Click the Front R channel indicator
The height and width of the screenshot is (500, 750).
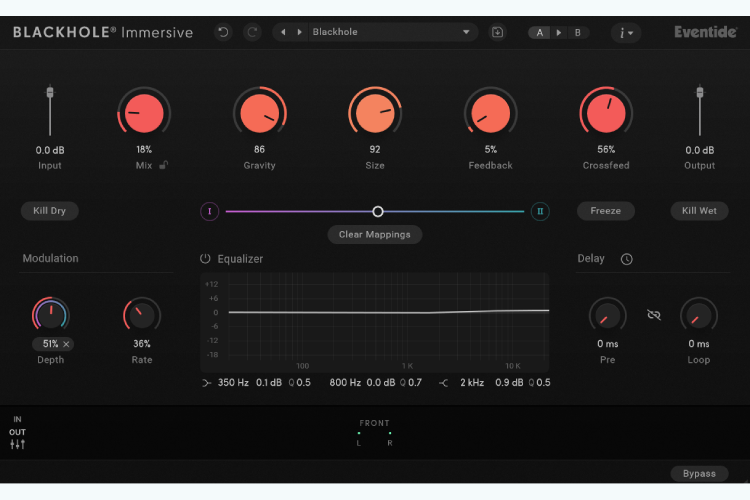click(x=390, y=438)
